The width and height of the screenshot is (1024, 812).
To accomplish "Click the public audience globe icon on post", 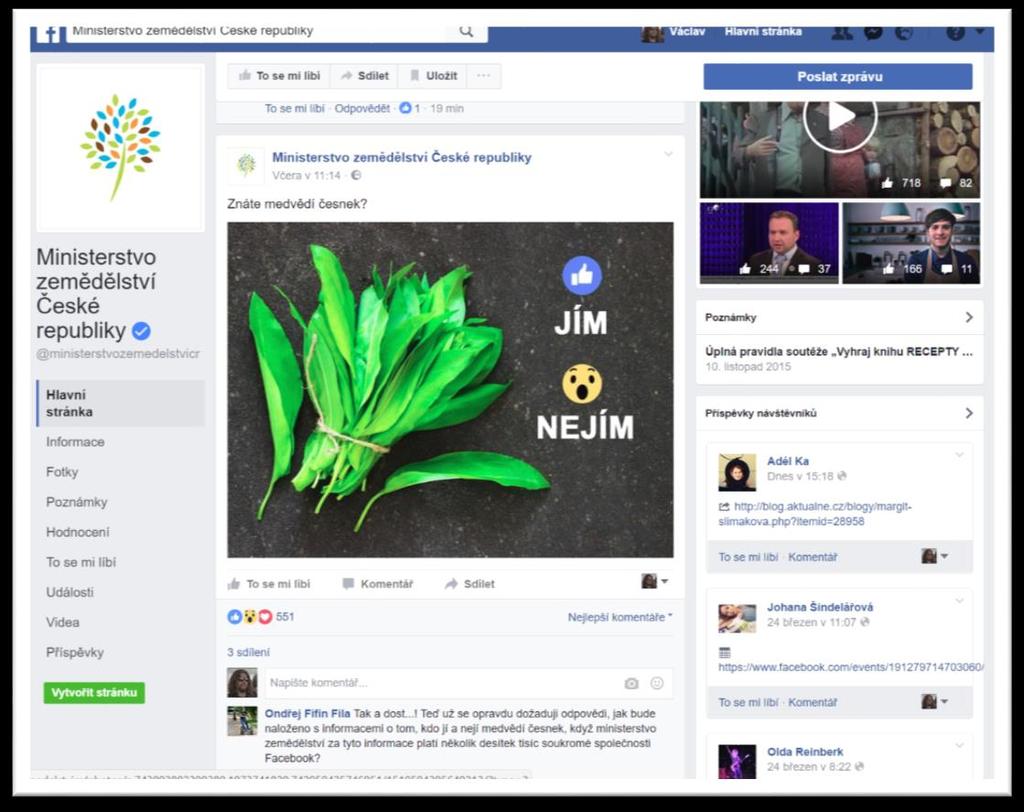I will [356, 175].
